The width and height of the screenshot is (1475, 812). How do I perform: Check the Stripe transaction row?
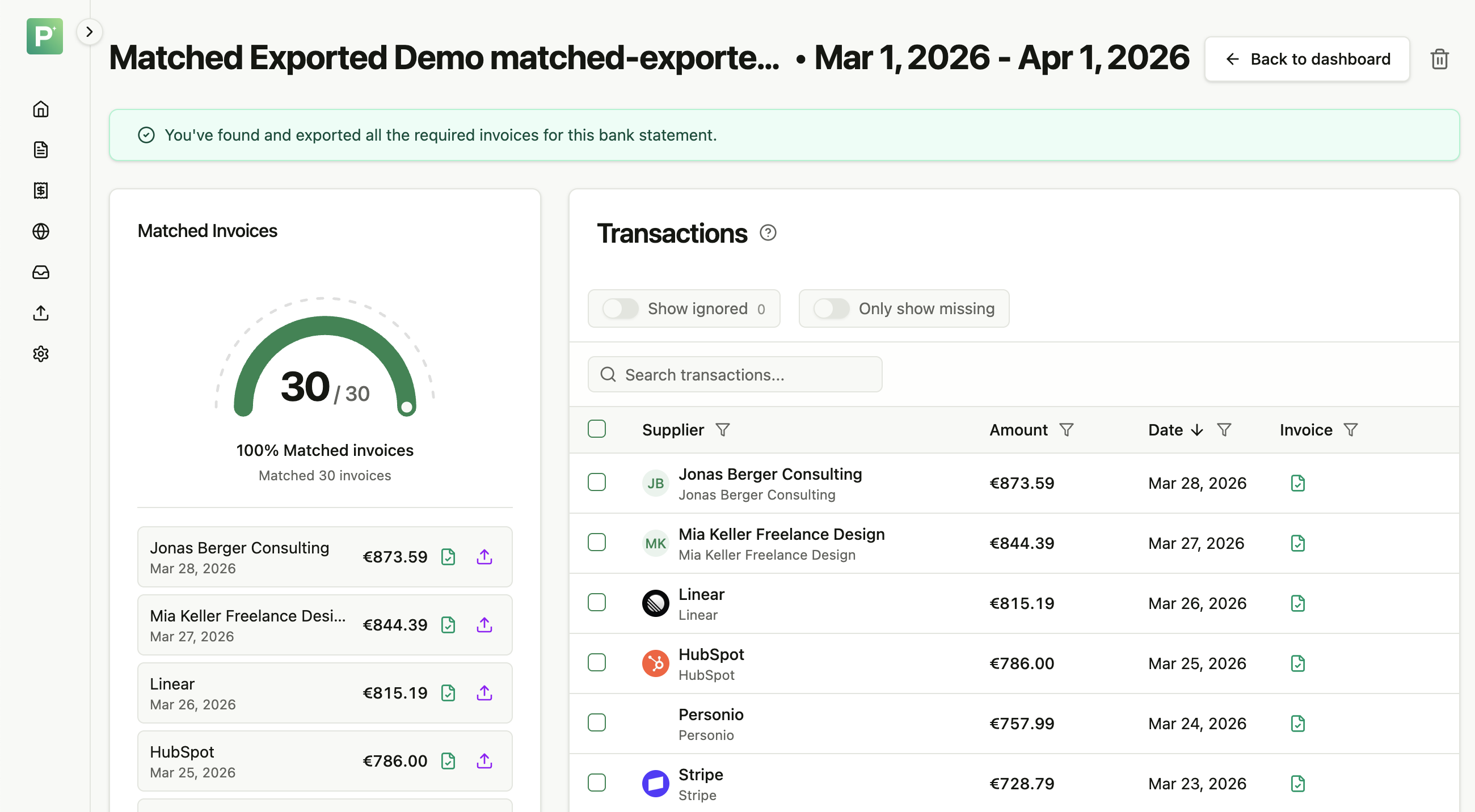(597, 783)
